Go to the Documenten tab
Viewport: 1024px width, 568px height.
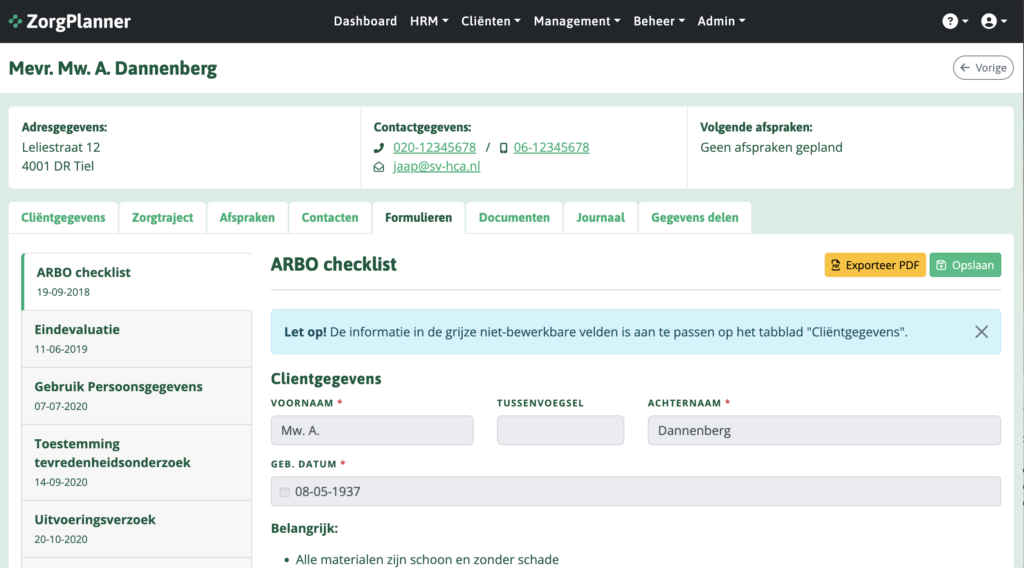(514, 217)
